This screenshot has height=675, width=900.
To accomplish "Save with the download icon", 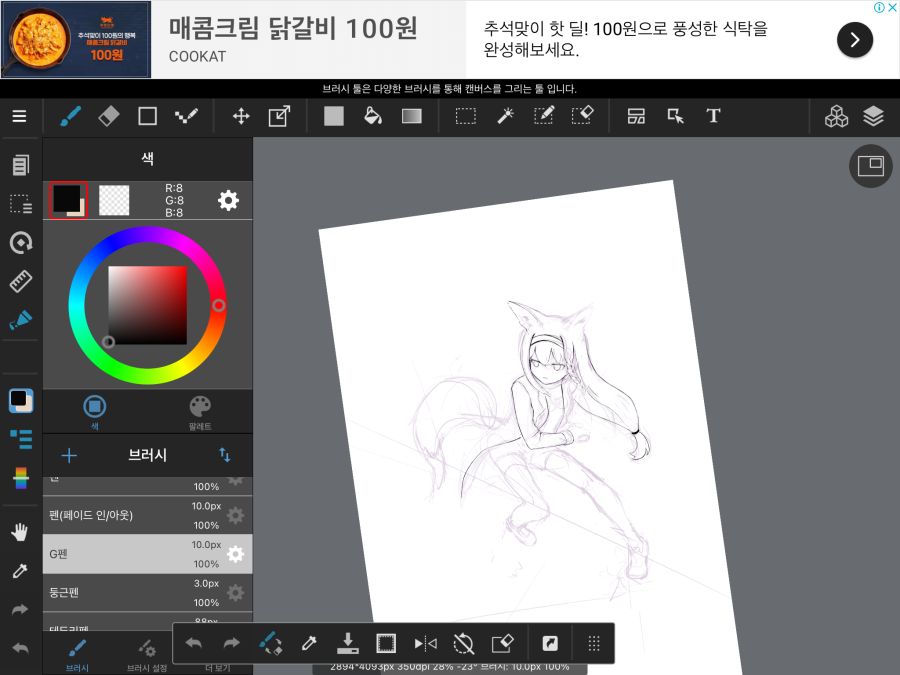I will pyautogui.click(x=347, y=643).
